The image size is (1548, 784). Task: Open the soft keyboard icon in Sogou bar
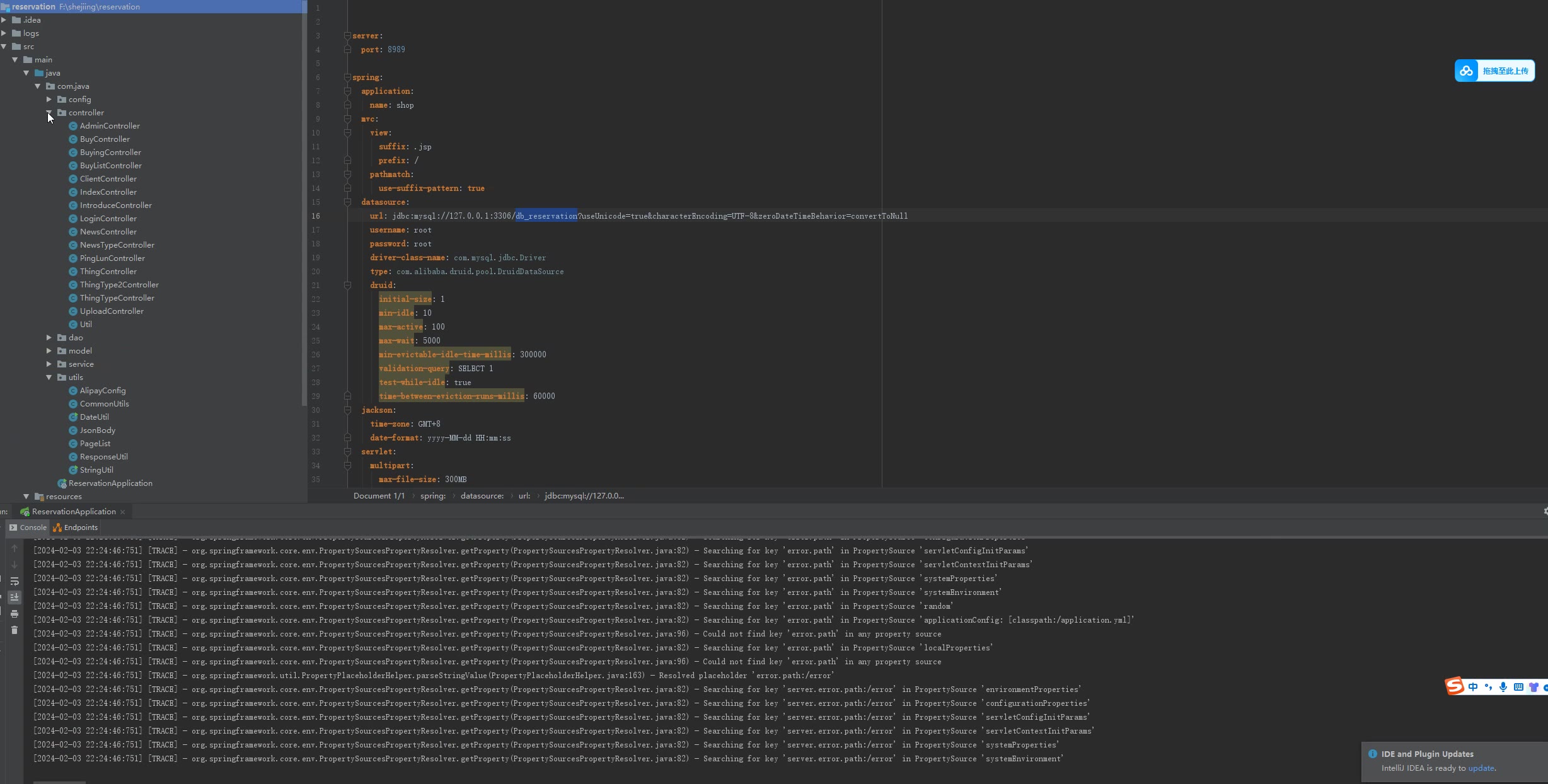point(1518,687)
